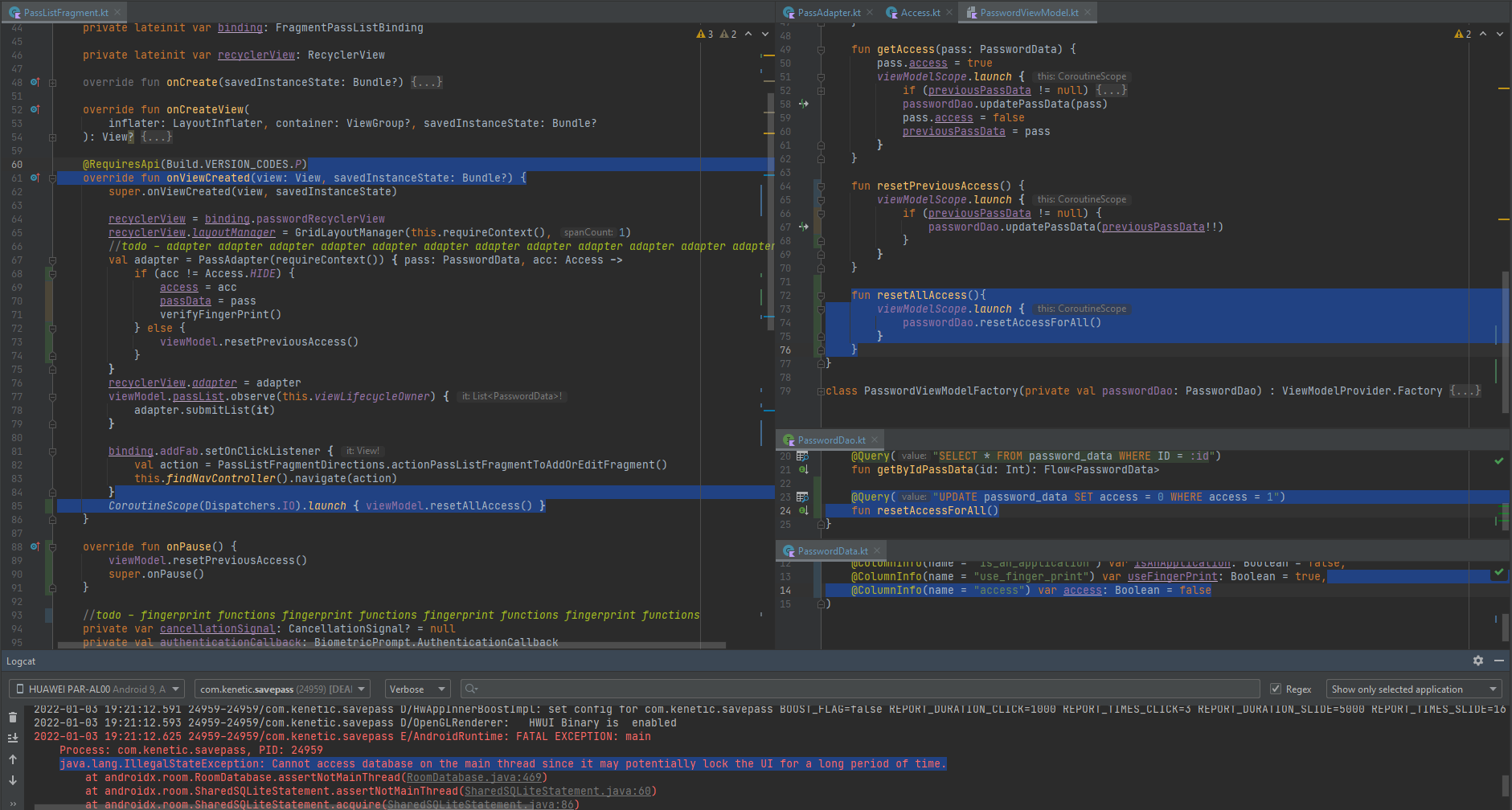Open the HUAWEI PAR-AL00 device dropdown
Image resolution: width=1512 pixels, height=810 pixels.
pos(97,689)
